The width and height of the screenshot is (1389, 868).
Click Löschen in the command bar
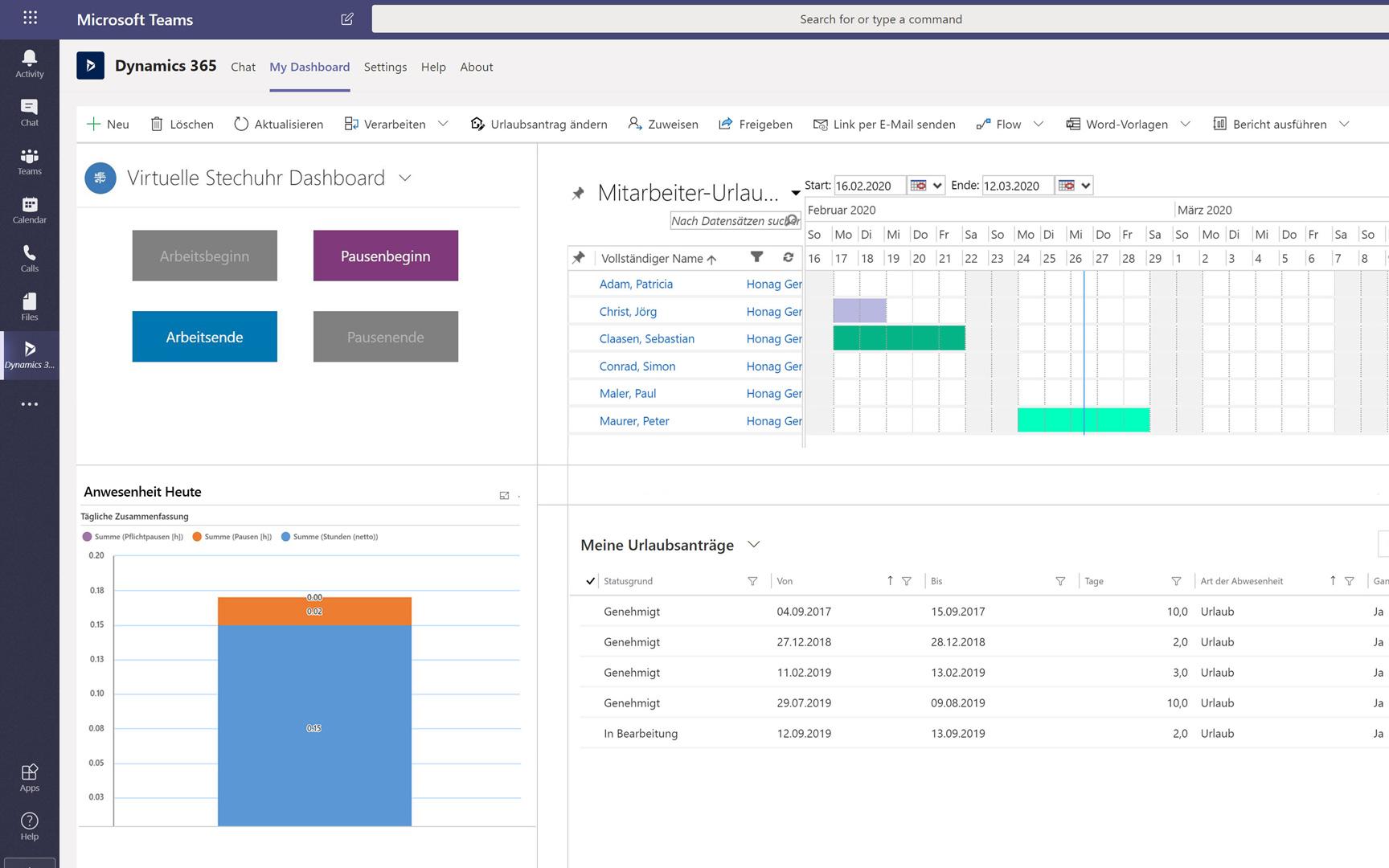point(182,124)
